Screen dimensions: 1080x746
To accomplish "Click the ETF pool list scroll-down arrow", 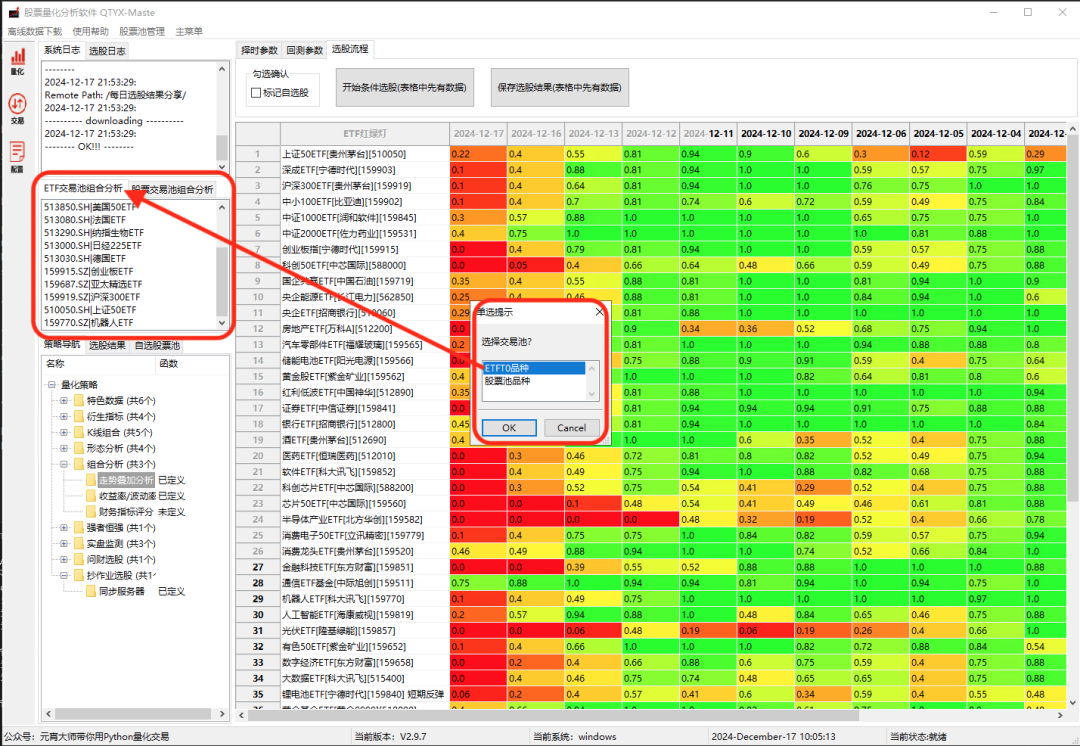I will click(222, 322).
